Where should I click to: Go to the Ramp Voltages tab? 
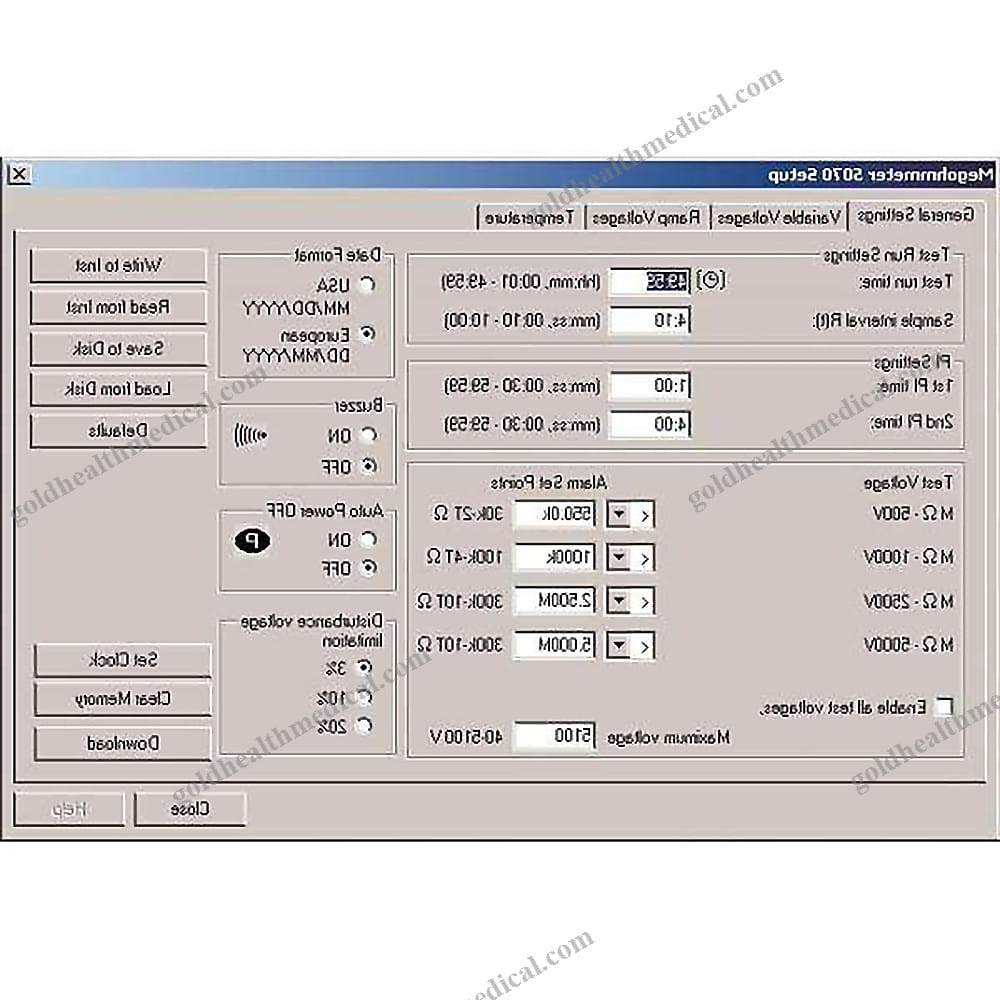click(x=646, y=218)
